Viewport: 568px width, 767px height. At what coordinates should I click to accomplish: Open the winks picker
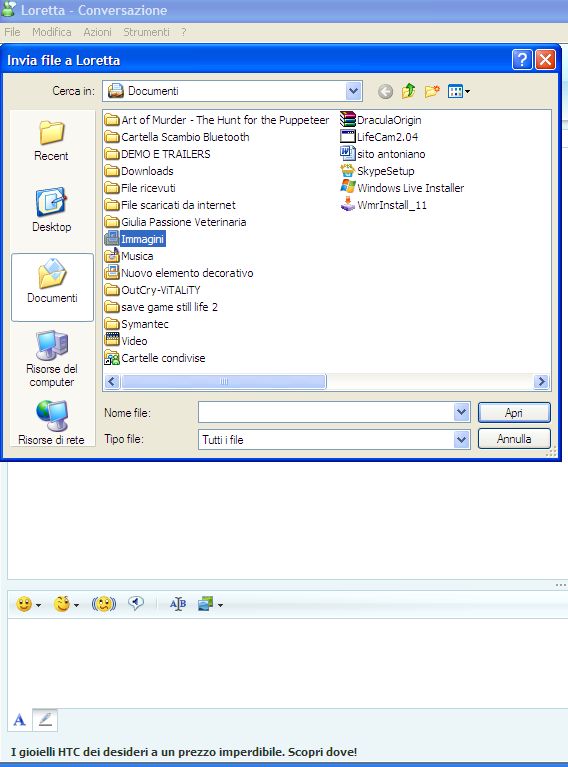[62, 605]
